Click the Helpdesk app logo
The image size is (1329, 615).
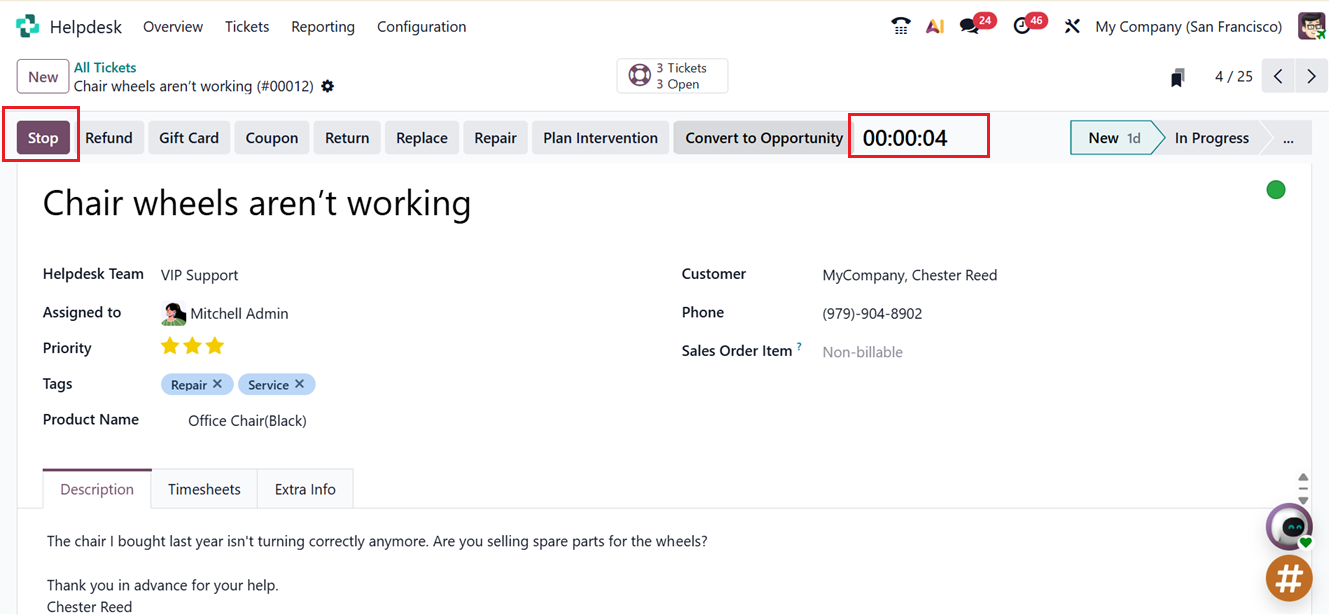[x=28, y=27]
